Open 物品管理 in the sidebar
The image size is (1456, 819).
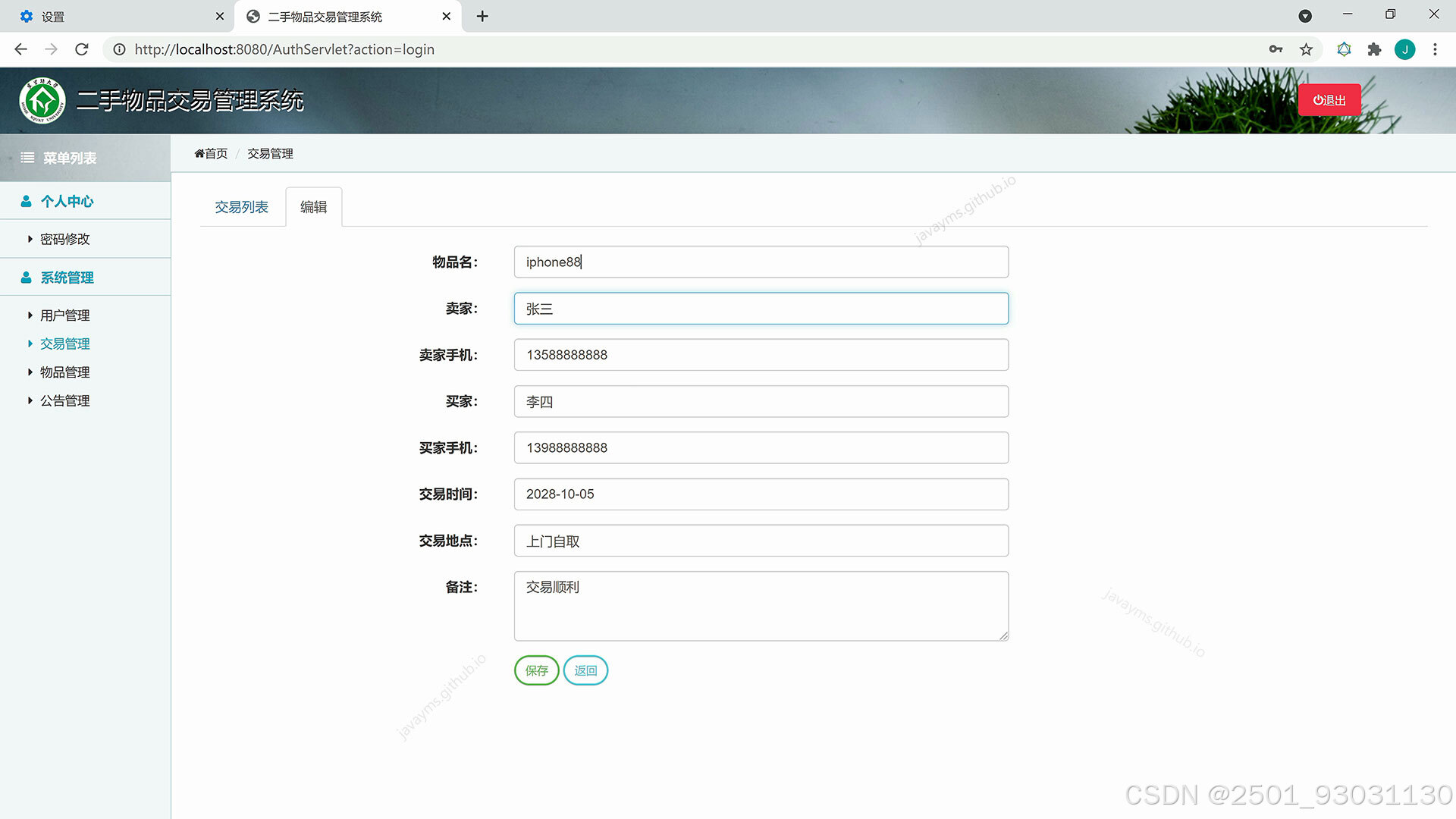(64, 372)
